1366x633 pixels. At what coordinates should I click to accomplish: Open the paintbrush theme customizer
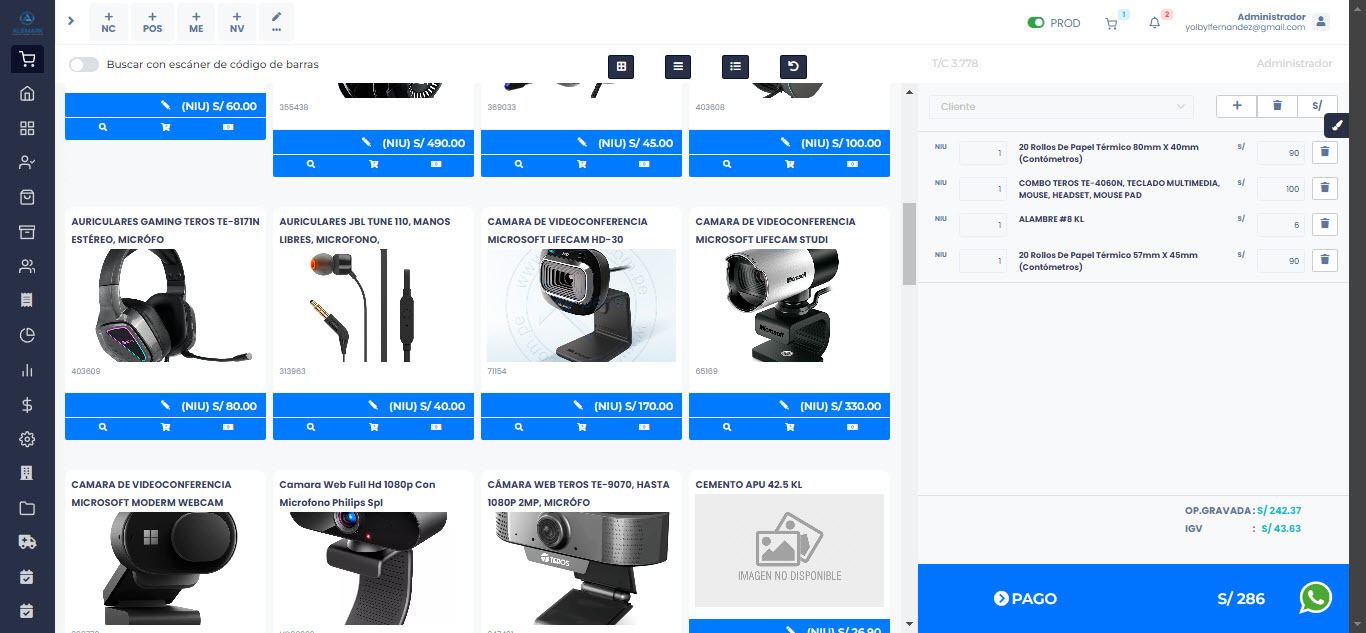point(1339,126)
